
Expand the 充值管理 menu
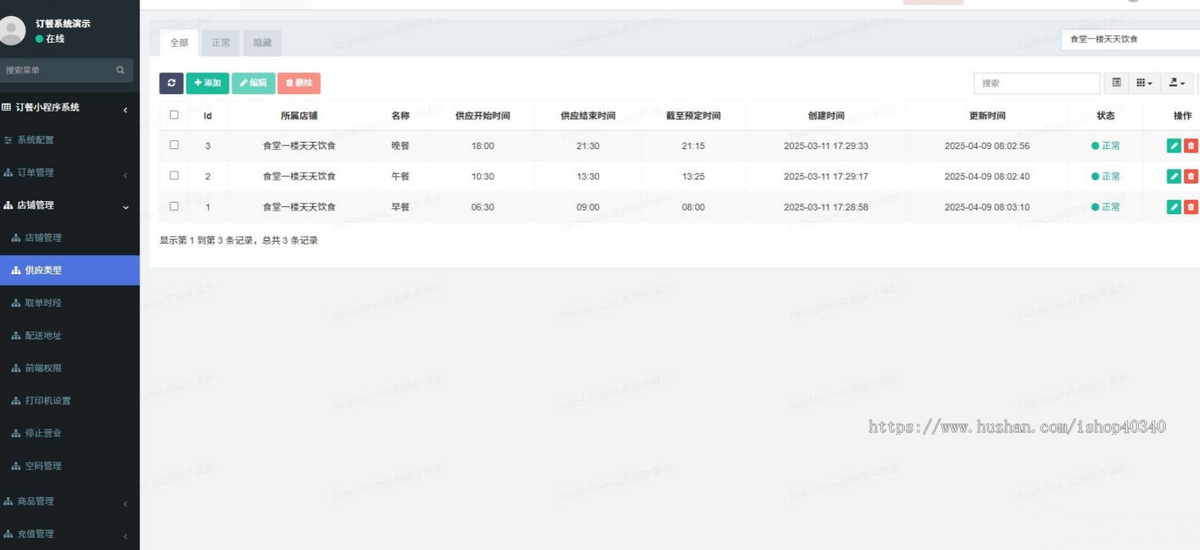pos(70,534)
